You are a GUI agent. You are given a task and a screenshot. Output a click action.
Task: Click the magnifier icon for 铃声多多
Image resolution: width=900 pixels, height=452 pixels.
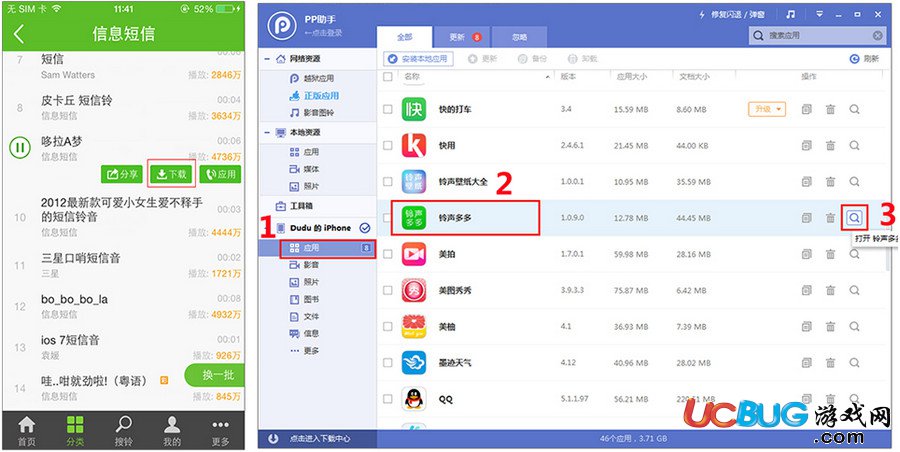[x=854, y=218]
